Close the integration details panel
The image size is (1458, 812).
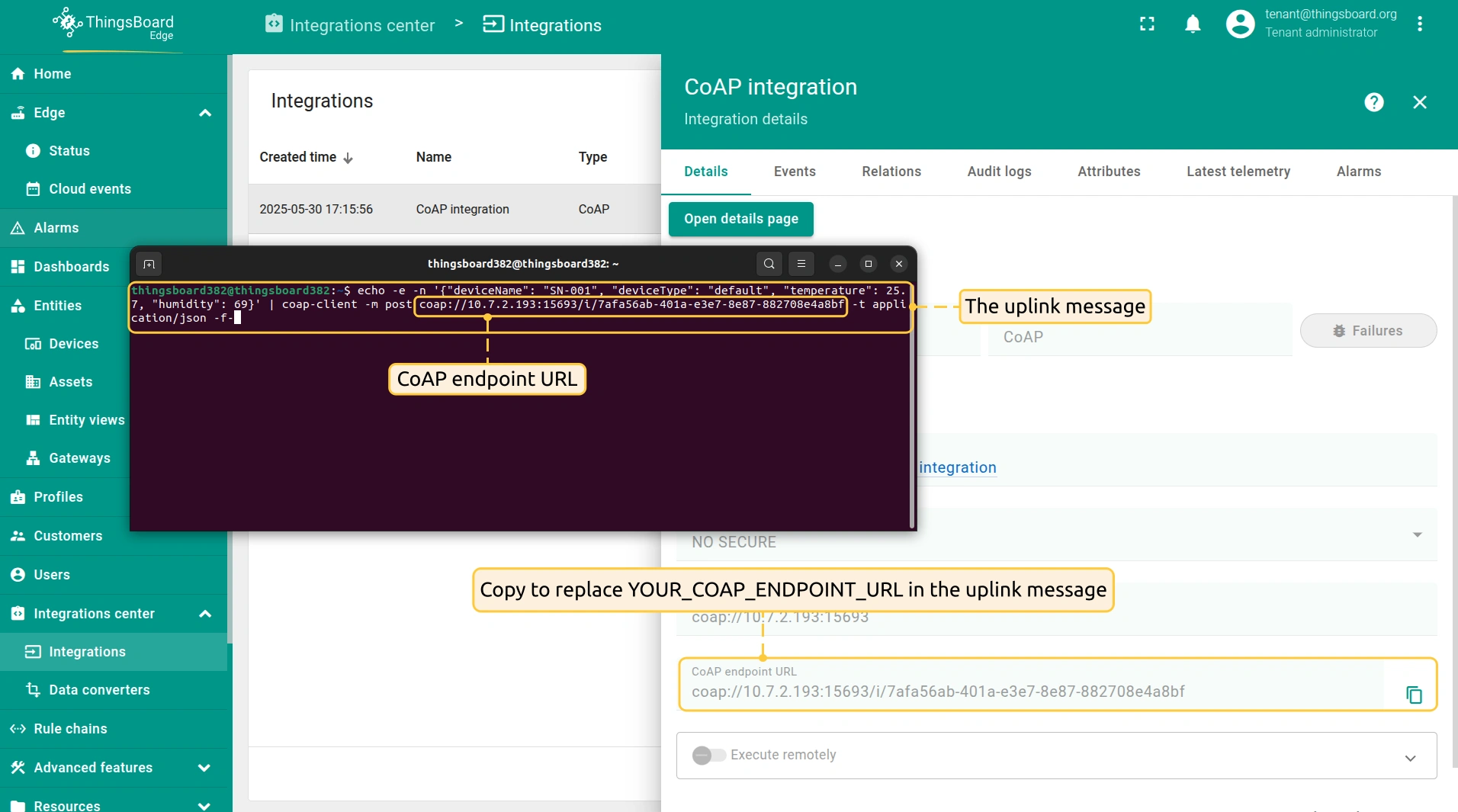click(1419, 102)
